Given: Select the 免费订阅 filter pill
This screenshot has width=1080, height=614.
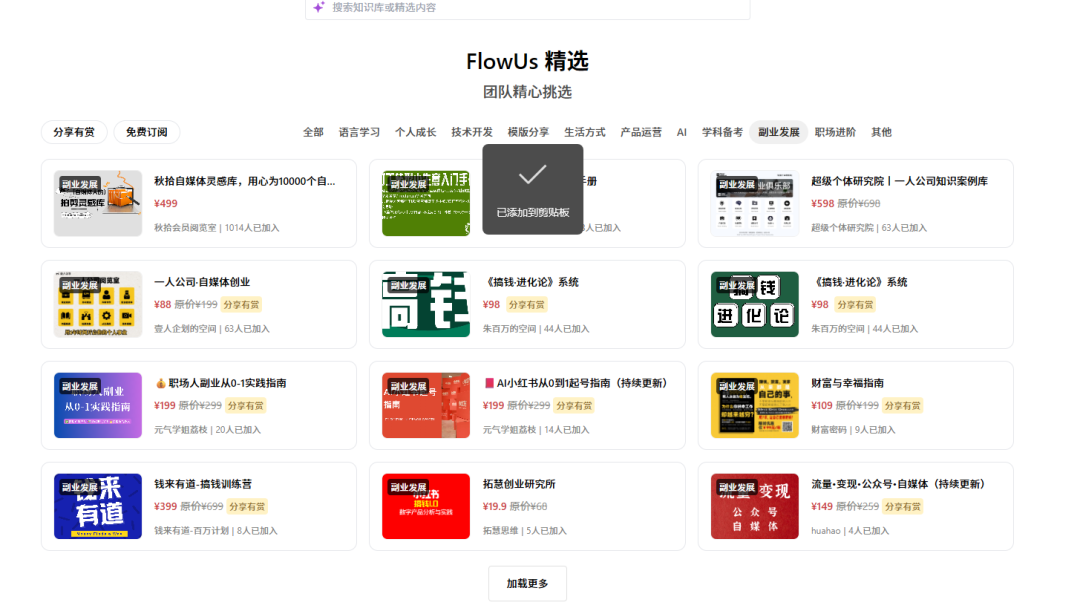Looking at the screenshot, I should (147, 132).
